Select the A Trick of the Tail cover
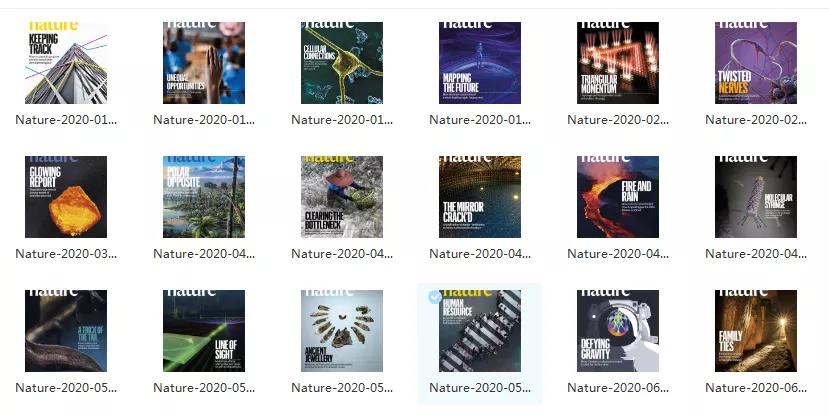The image size is (829, 417). (66, 331)
